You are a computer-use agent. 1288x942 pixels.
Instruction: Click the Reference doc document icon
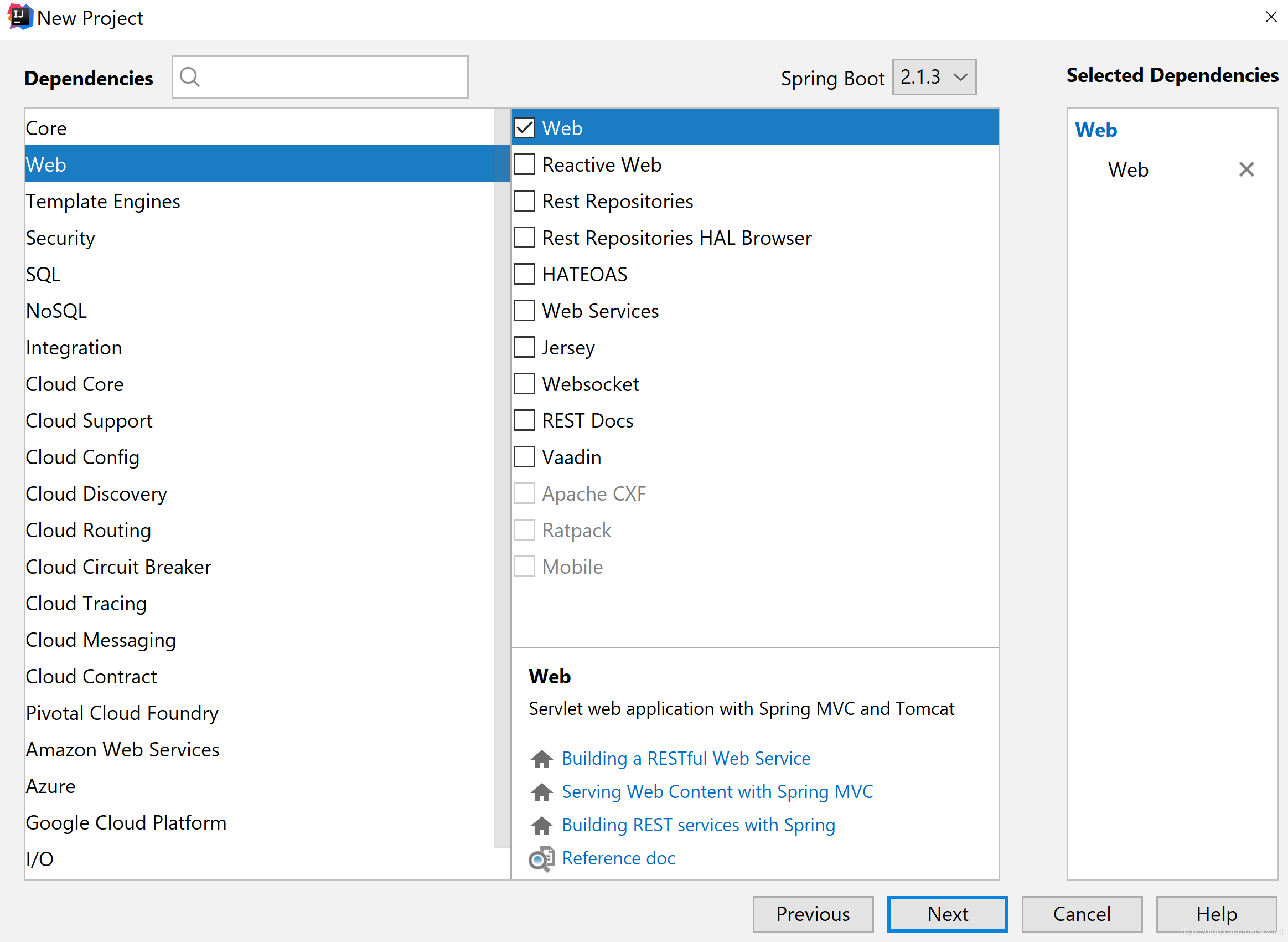pyautogui.click(x=541, y=859)
